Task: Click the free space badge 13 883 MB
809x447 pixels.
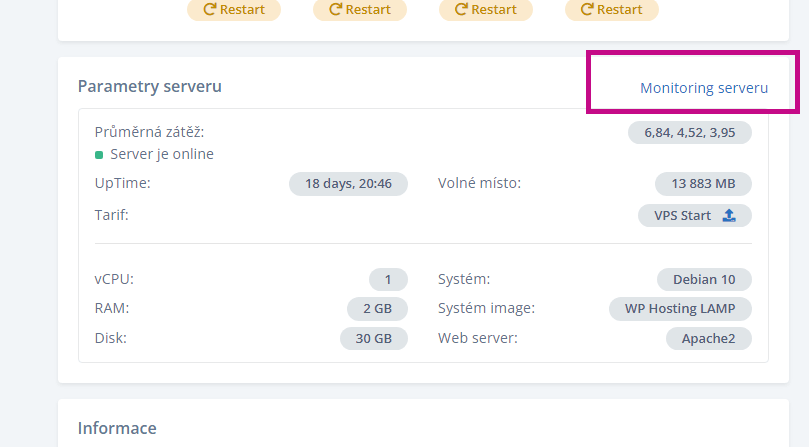Action: coord(703,184)
